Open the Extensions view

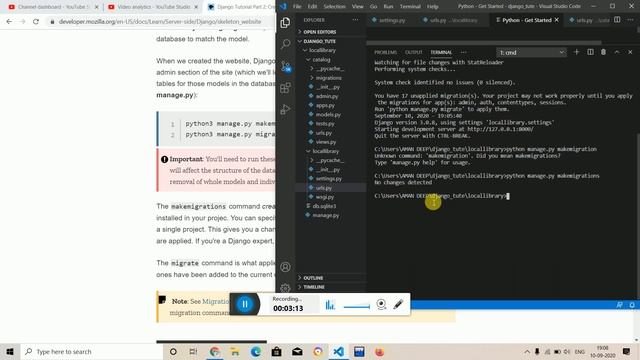pyautogui.click(x=285, y=88)
